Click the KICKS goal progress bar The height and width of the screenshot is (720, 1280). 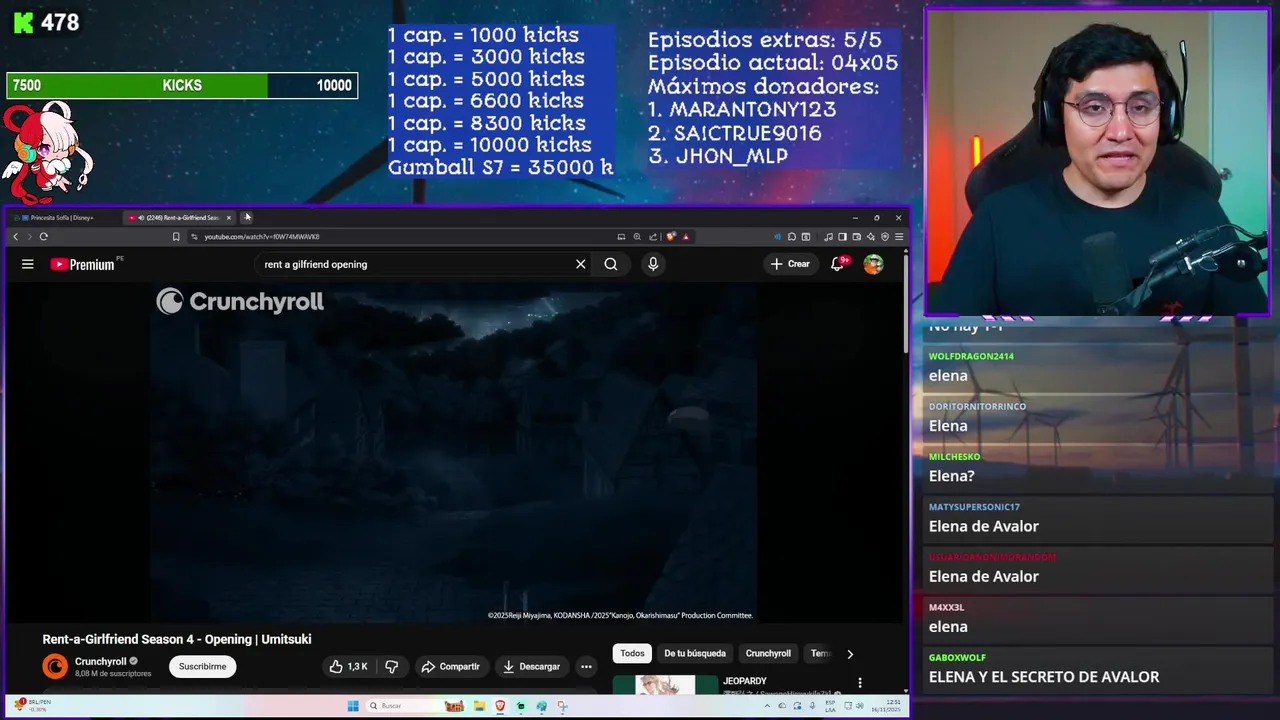pyautogui.click(x=182, y=86)
